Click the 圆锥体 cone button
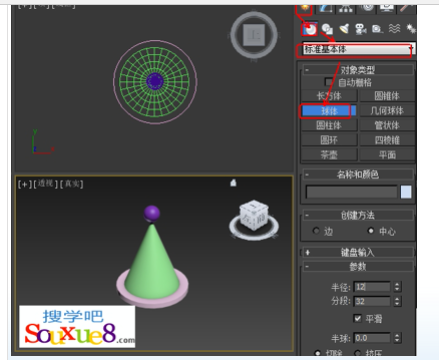The height and width of the screenshot is (360, 439). [x=387, y=96]
